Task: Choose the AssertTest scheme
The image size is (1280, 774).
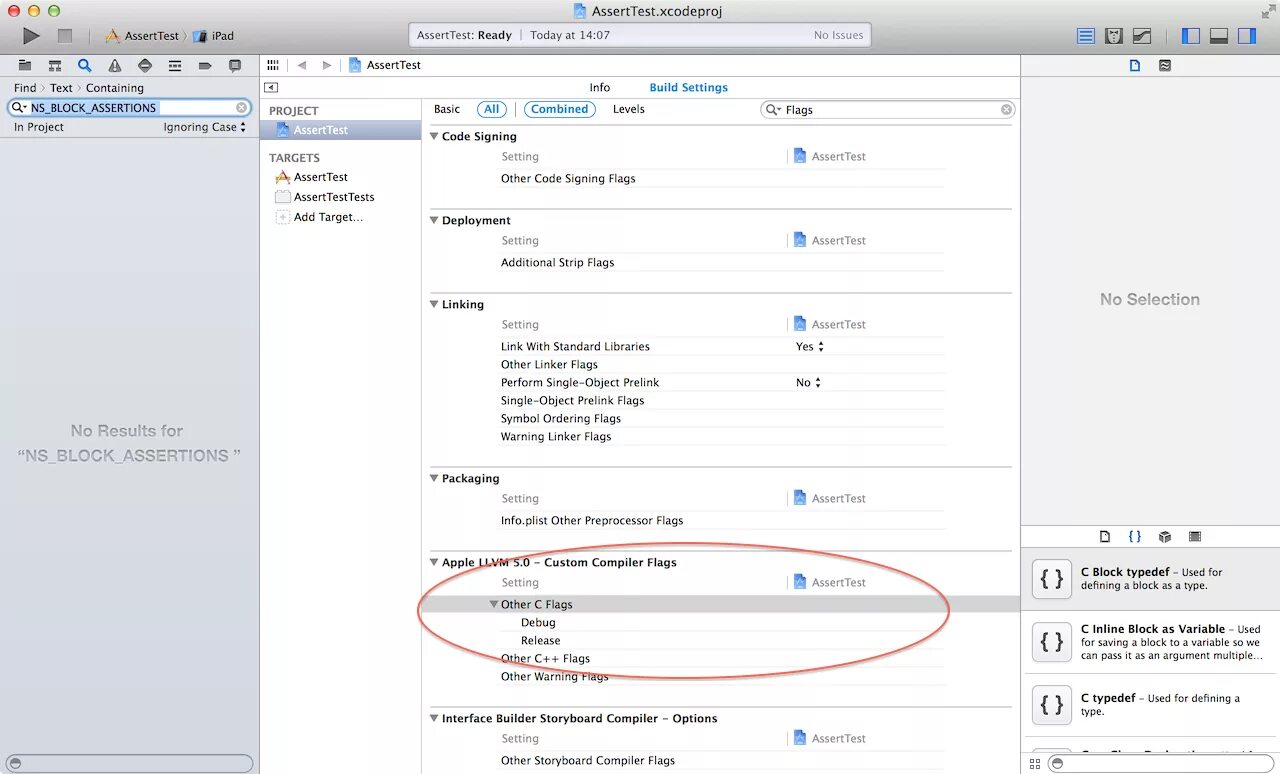Action: [x=143, y=36]
